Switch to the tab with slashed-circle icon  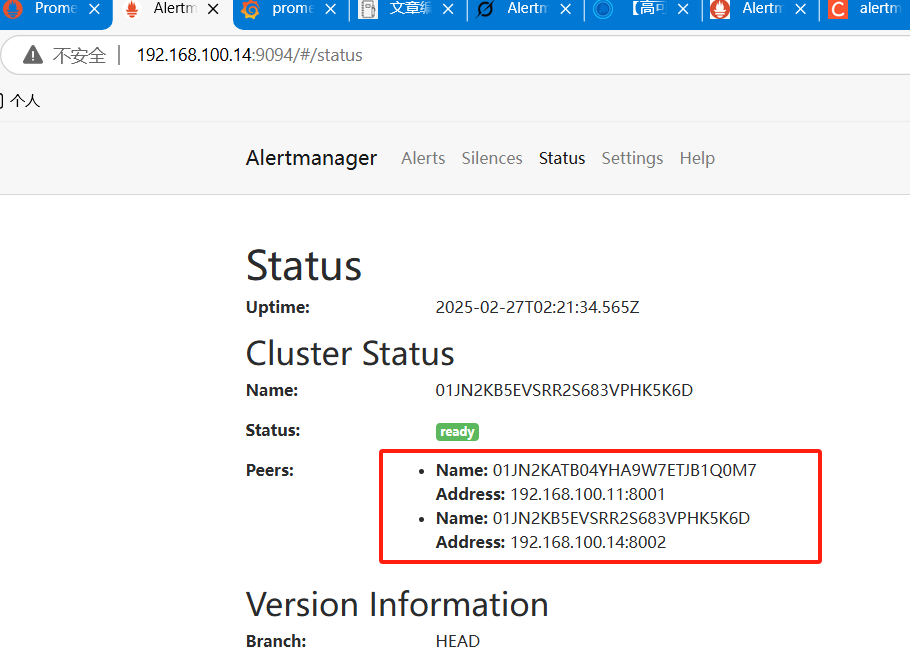coord(518,9)
